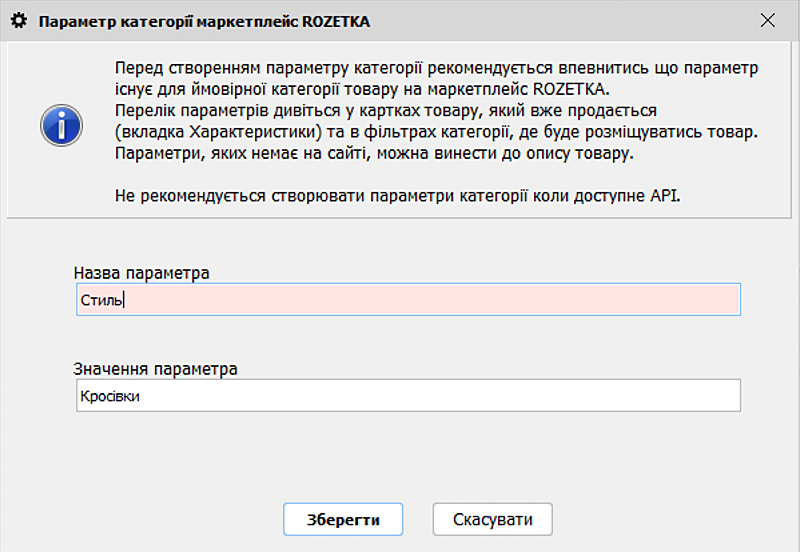The width and height of the screenshot is (800, 552).
Task: Close the ROZETKA parameter dialog
Action: (x=767, y=21)
